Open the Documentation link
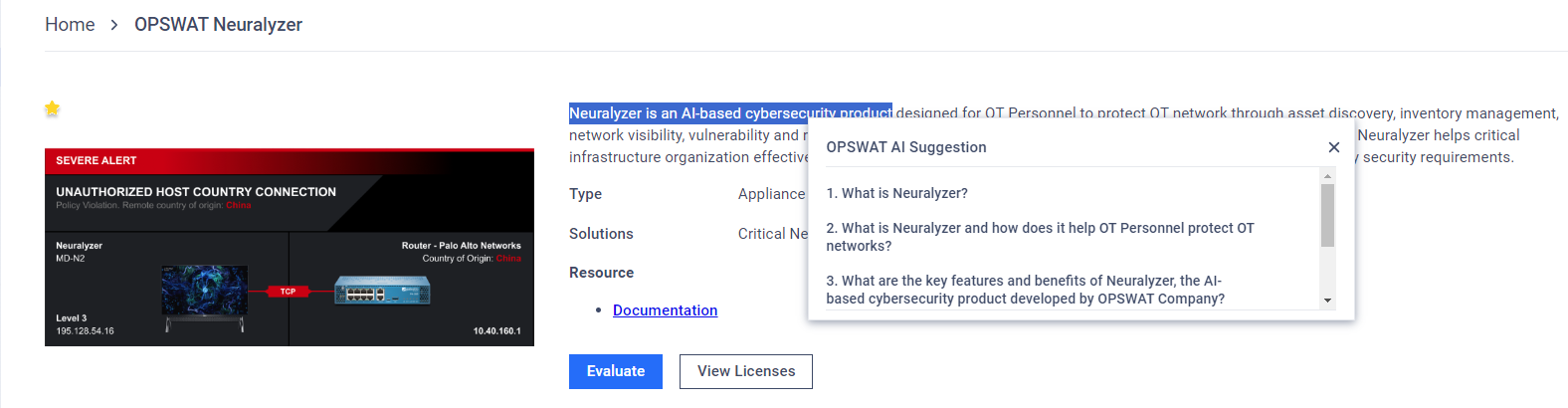1568x408 pixels. 665,310
